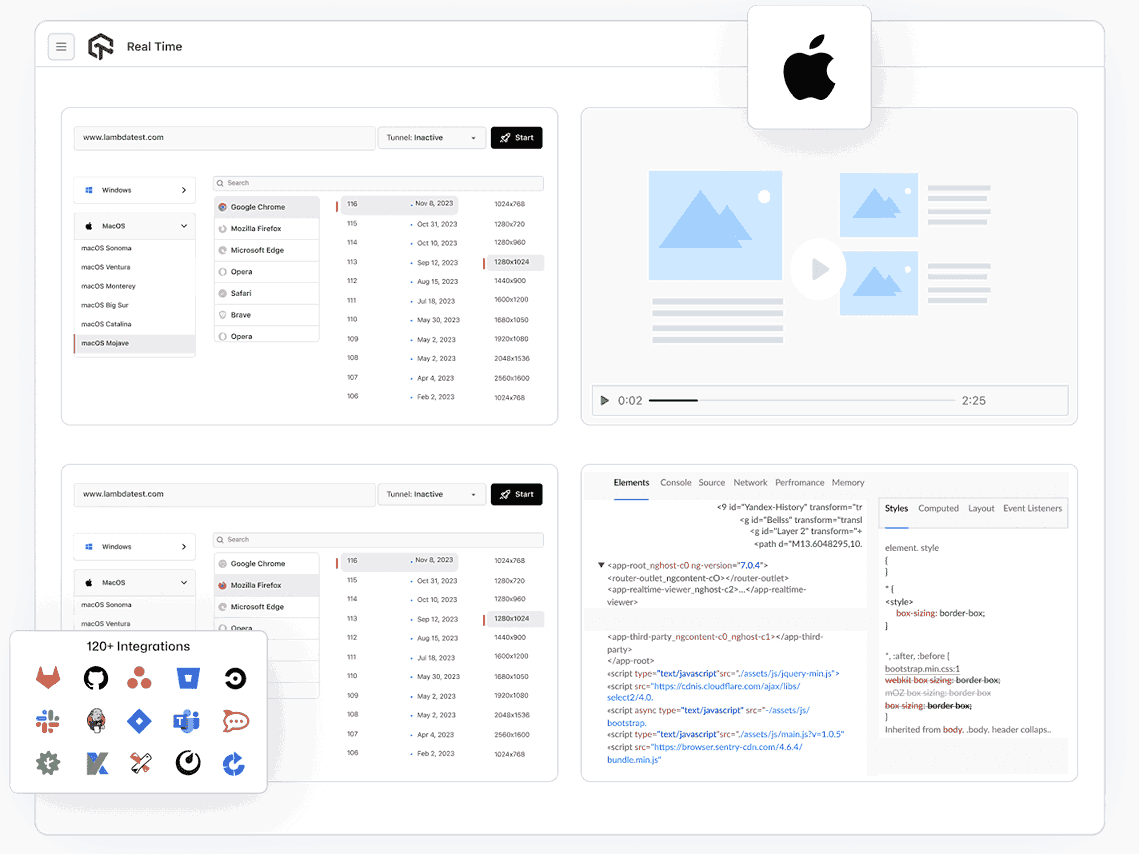This screenshot has width=1139, height=854.
Task: Collapse the app-root node triangle in Elements
Action: coord(601,565)
